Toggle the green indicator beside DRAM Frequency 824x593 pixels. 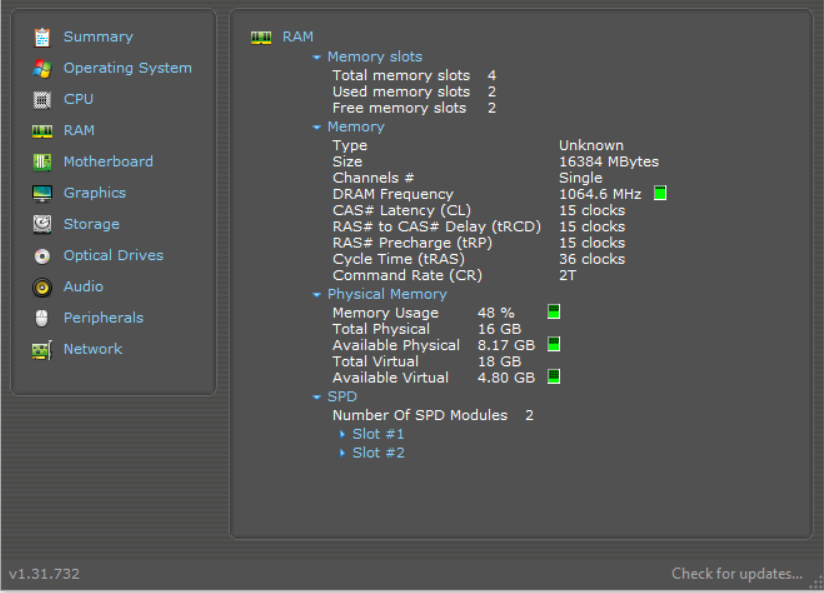coord(658,194)
